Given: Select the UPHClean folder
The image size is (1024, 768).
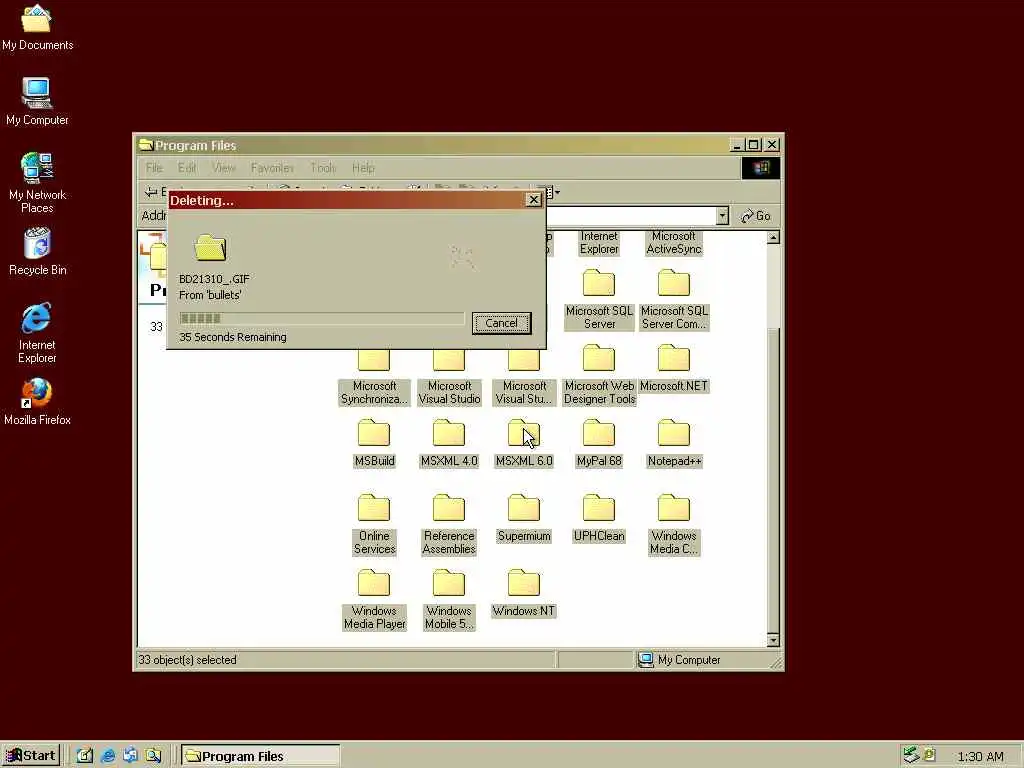Looking at the screenshot, I should (599, 519).
